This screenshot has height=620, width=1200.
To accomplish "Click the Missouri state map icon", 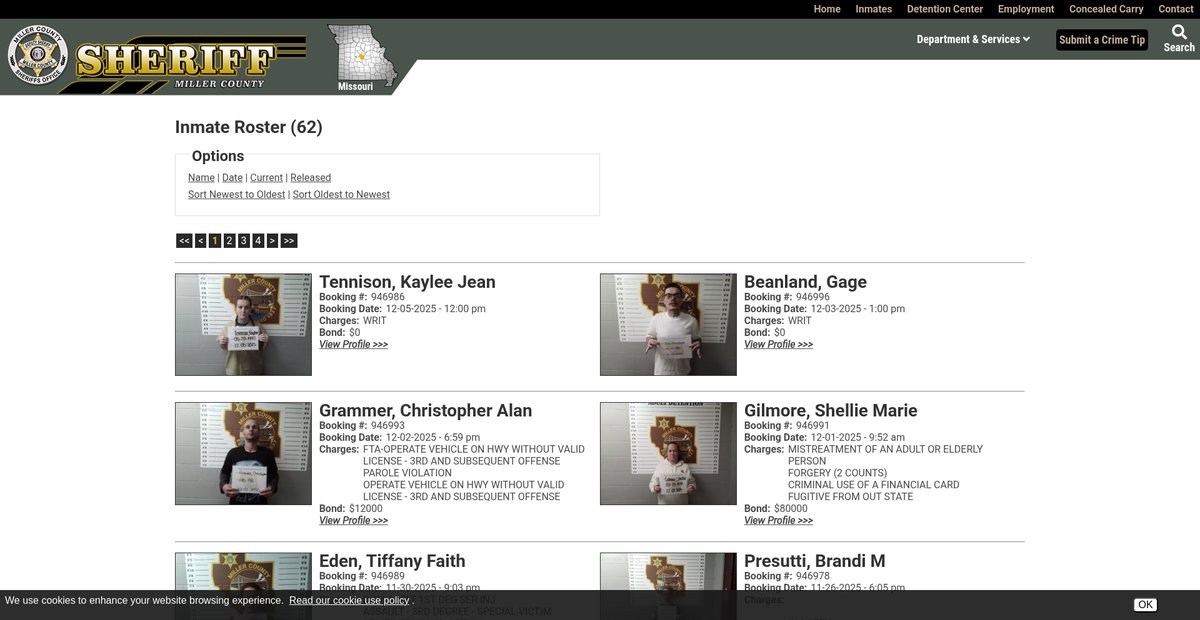I will (360, 56).
